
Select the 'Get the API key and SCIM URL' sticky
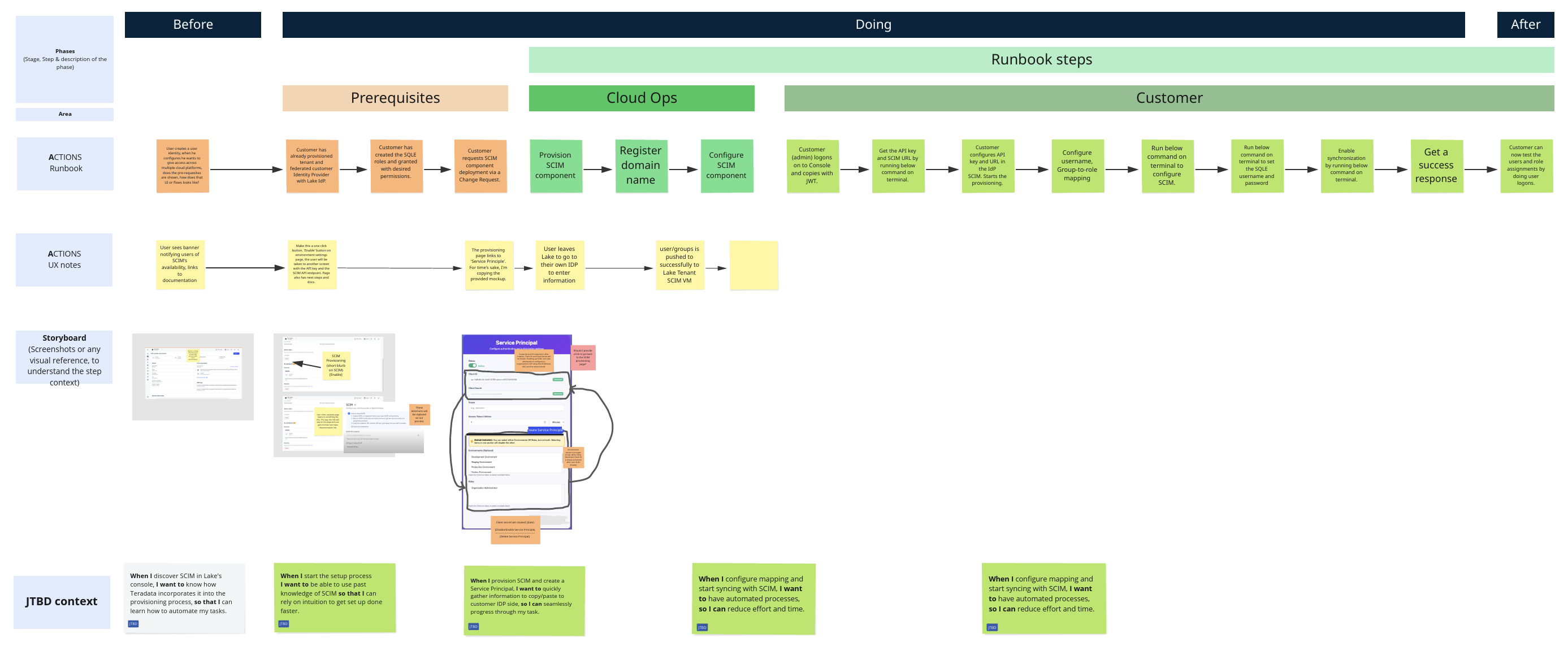(x=898, y=166)
